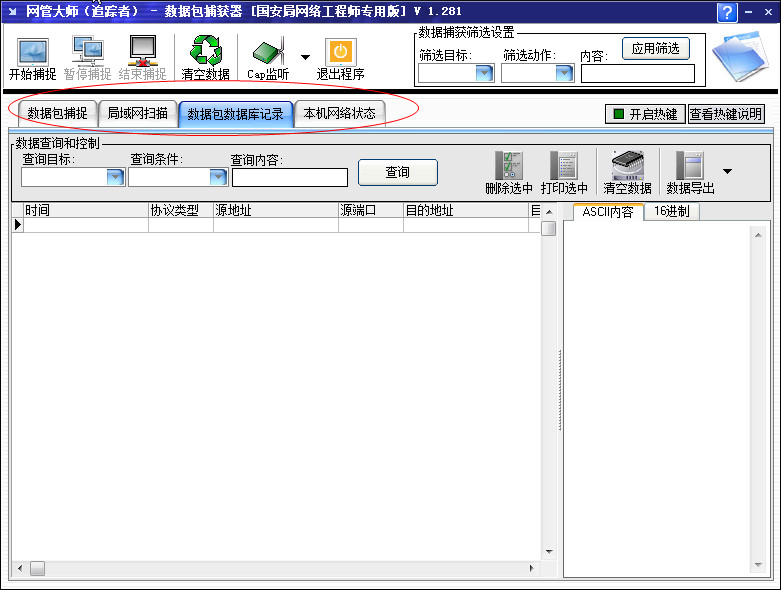Expand the arrow next to Cap监听
The height and width of the screenshot is (590, 781).
pyautogui.click(x=305, y=57)
